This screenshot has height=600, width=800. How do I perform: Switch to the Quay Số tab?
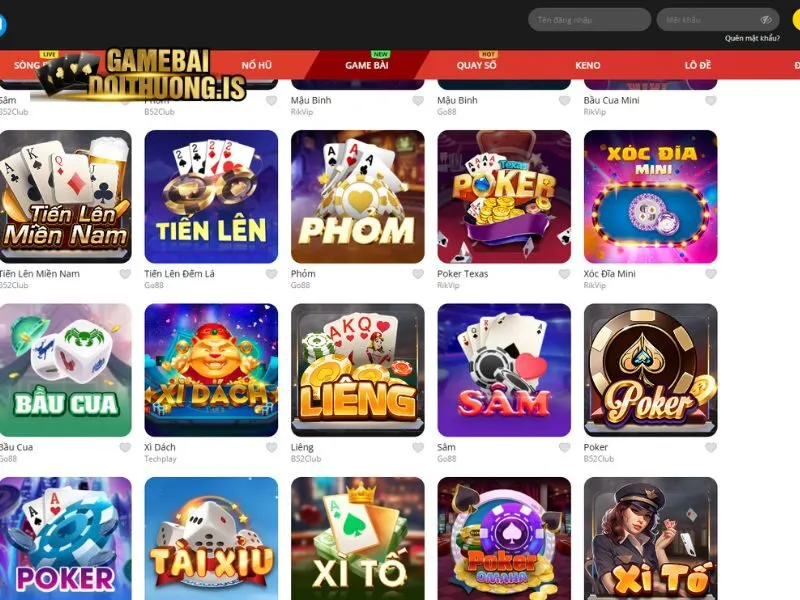click(477, 65)
